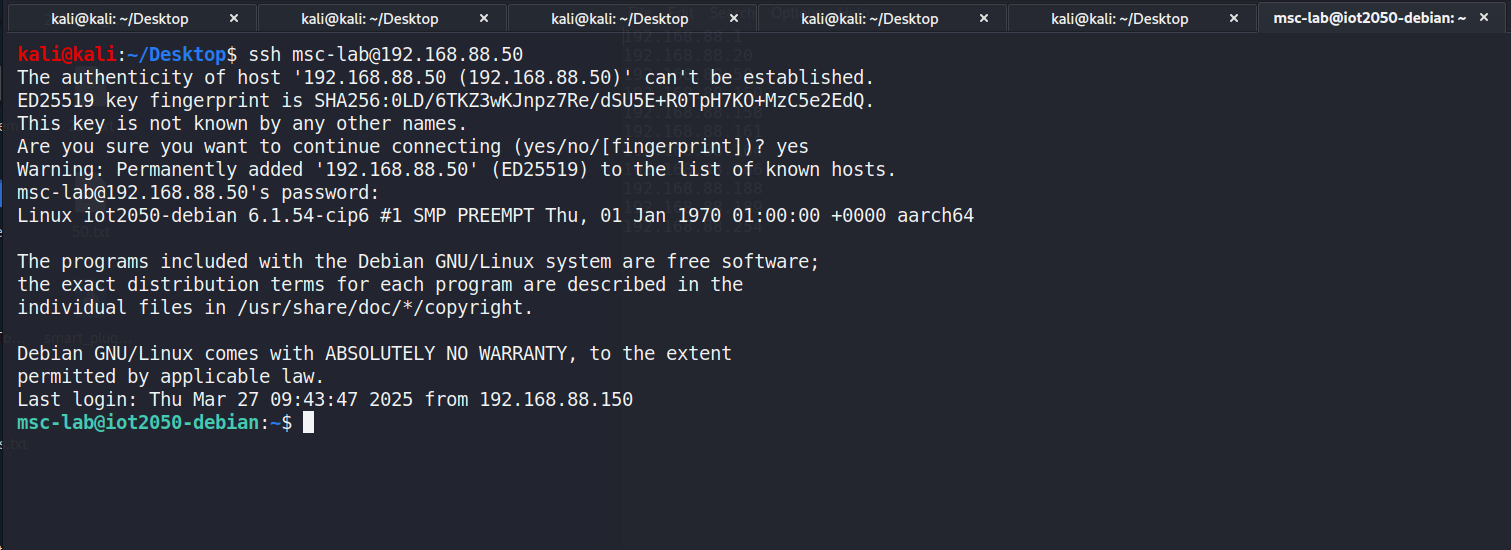Close the third kali@kali tab with its X
This screenshot has width=1511, height=550.
[734, 18]
